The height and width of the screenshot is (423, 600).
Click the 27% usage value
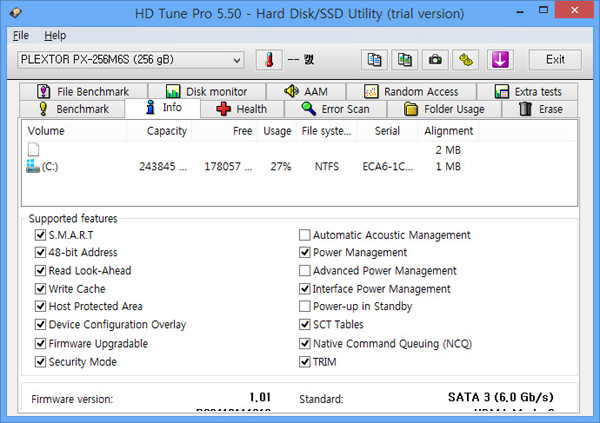(280, 167)
